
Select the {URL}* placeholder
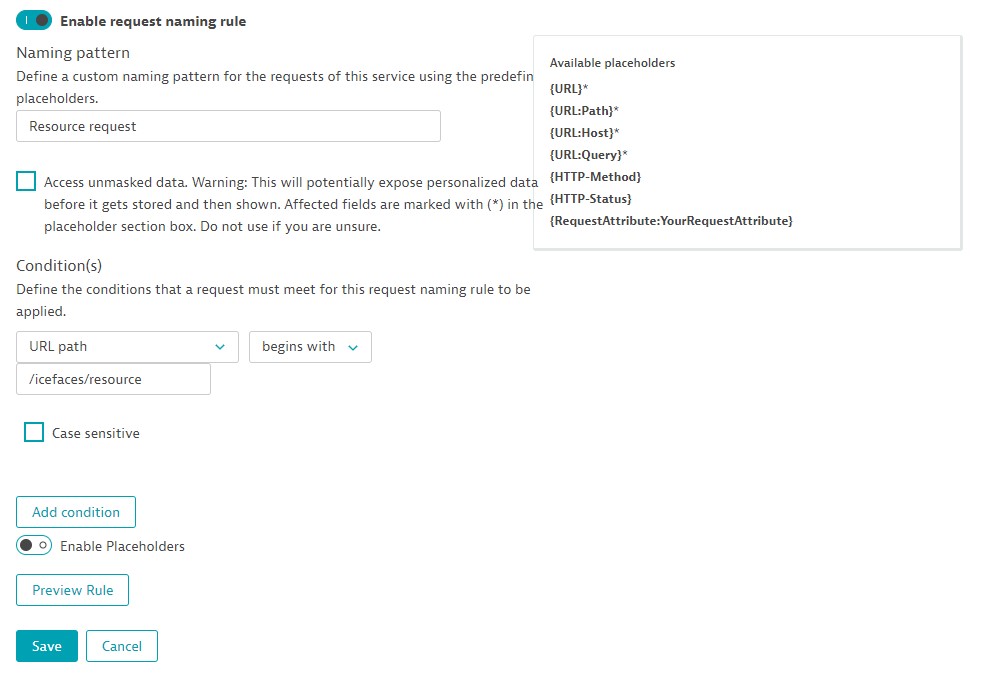point(569,88)
